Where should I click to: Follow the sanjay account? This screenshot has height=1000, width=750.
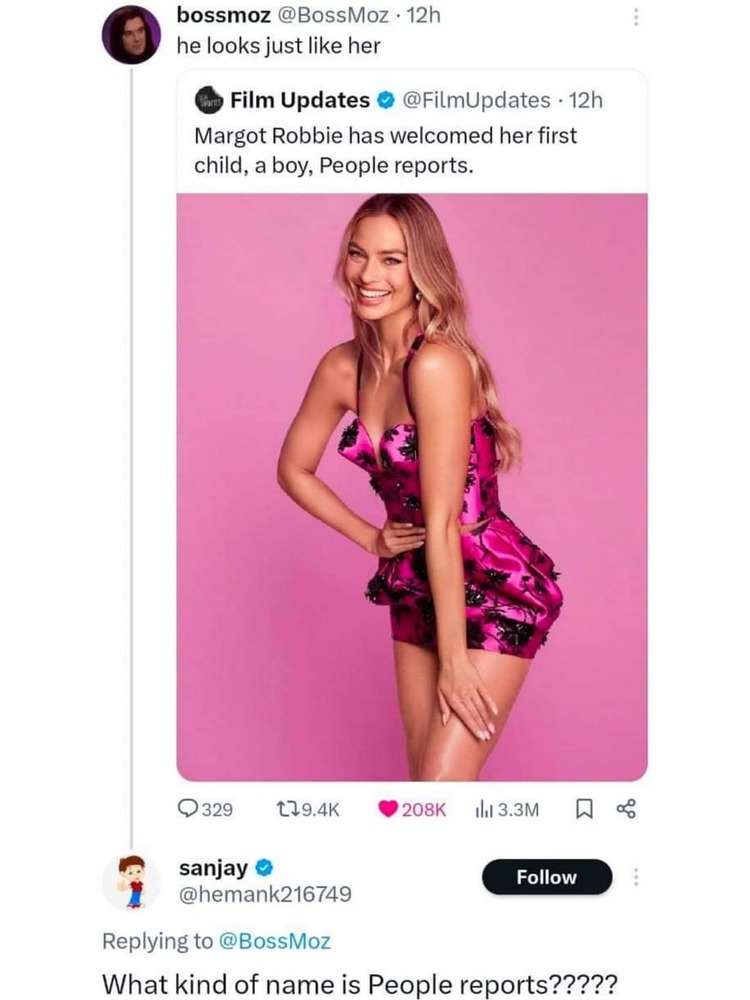click(546, 877)
